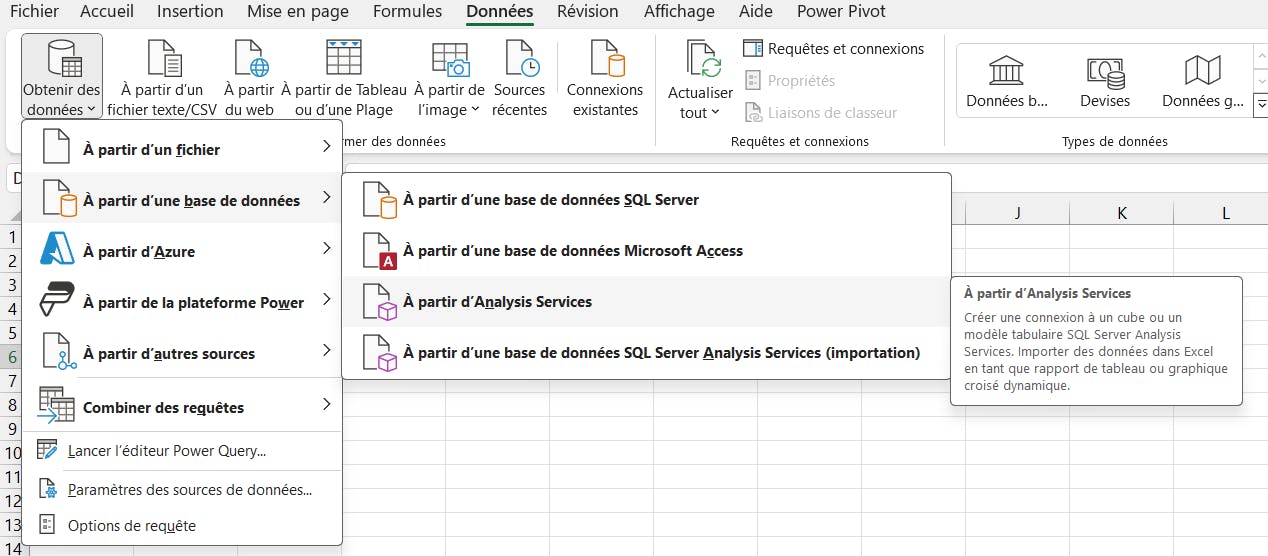Image resolution: width=1268 pixels, height=556 pixels.
Task: Switch to the Révision tab
Action: pos(588,12)
